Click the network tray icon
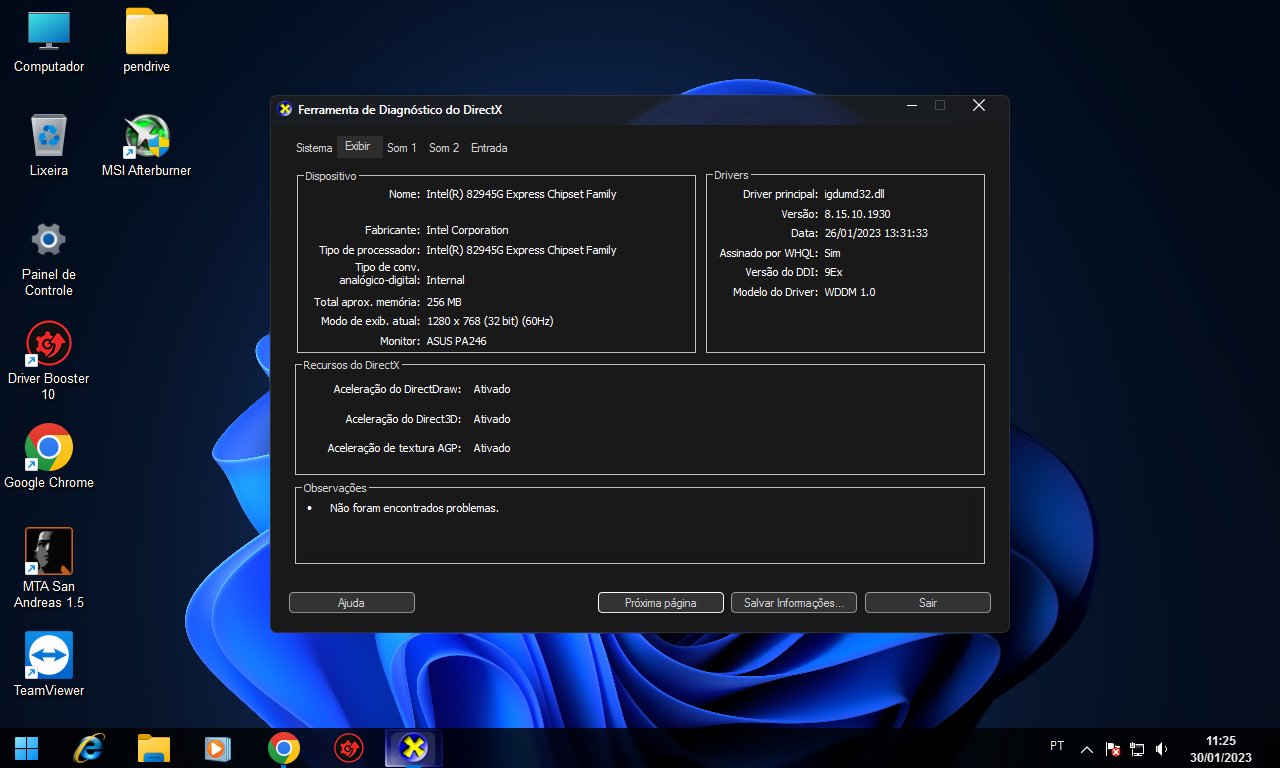Viewport: 1280px width, 768px height. (1137, 749)
